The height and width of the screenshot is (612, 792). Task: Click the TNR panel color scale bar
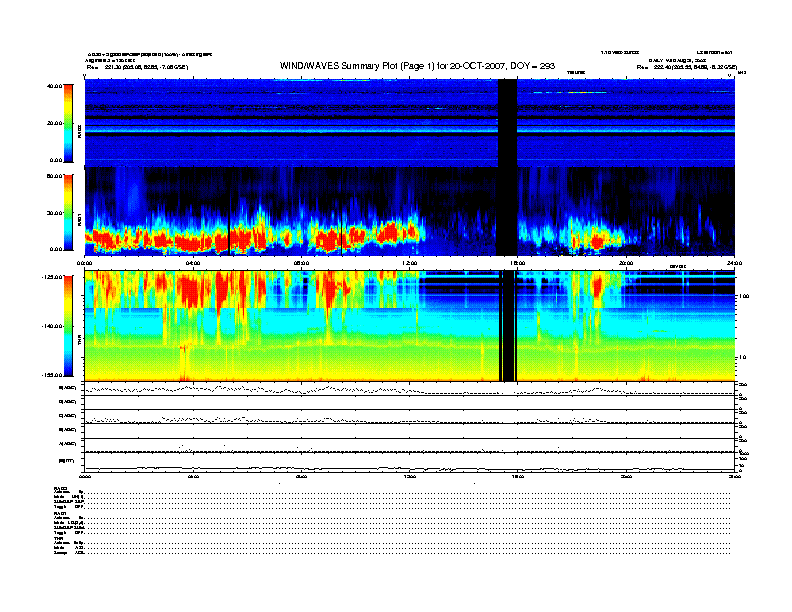point(68,326)
